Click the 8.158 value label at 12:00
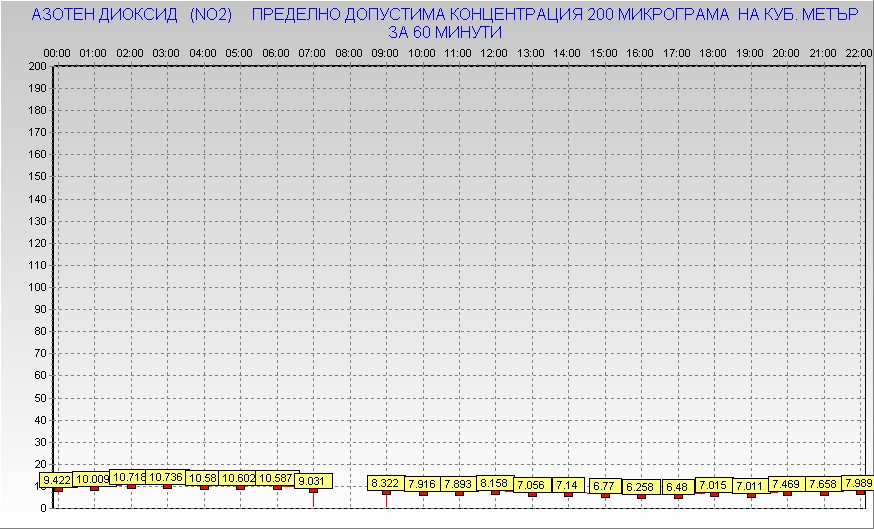 click(x=495, y=483)
